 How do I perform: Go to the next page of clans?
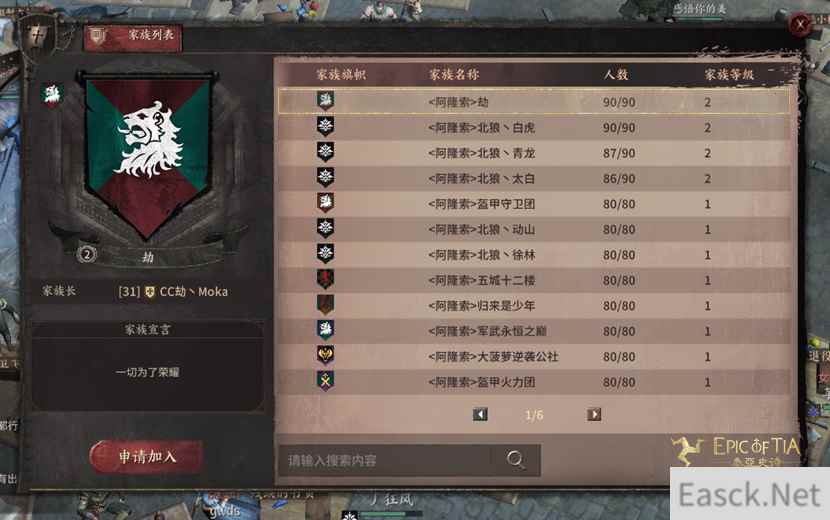(594, 415)
